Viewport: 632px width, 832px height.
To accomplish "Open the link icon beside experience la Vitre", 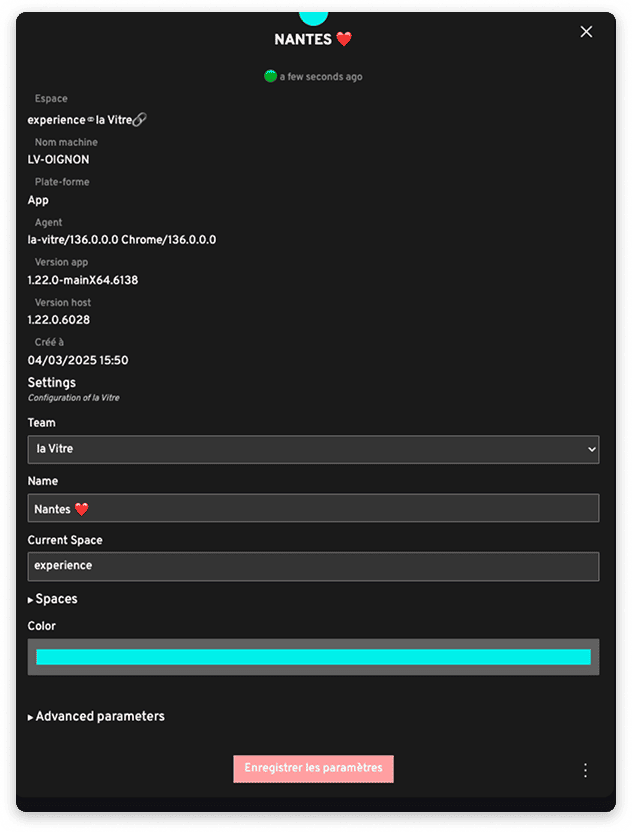I will 139,119.
